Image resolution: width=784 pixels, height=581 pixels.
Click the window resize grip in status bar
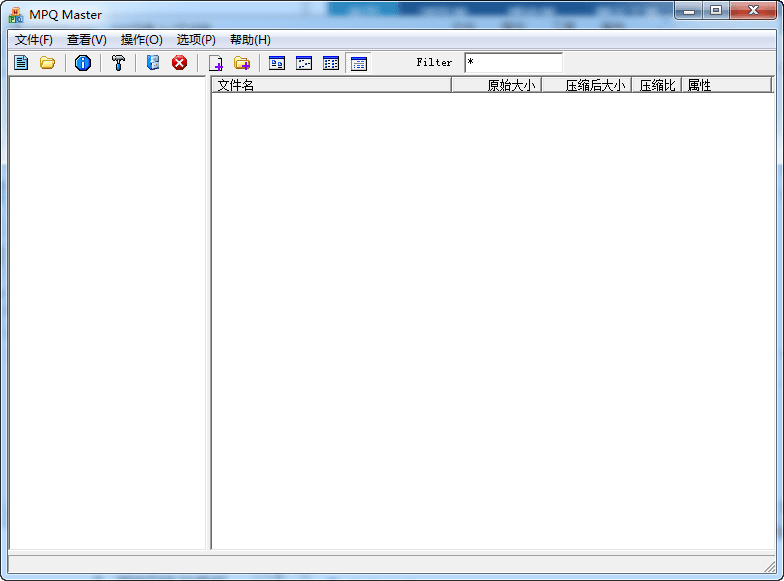tap(770, 566)
